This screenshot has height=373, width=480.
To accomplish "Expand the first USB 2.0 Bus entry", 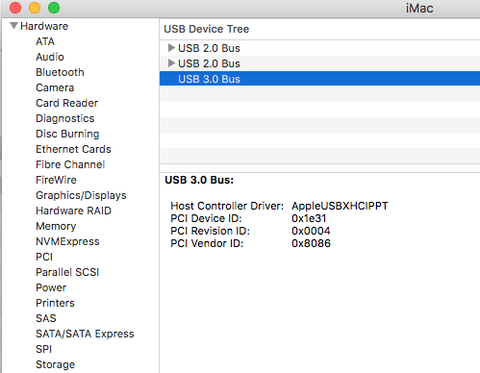I will [171, 48].
